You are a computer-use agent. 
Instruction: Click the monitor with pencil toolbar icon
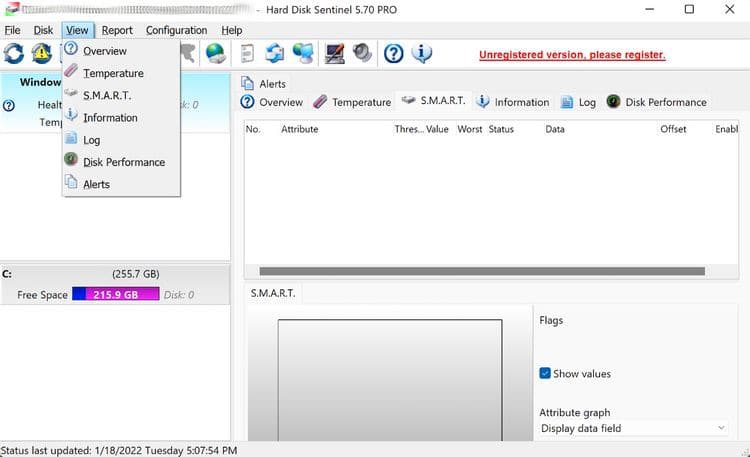point(335,54)
